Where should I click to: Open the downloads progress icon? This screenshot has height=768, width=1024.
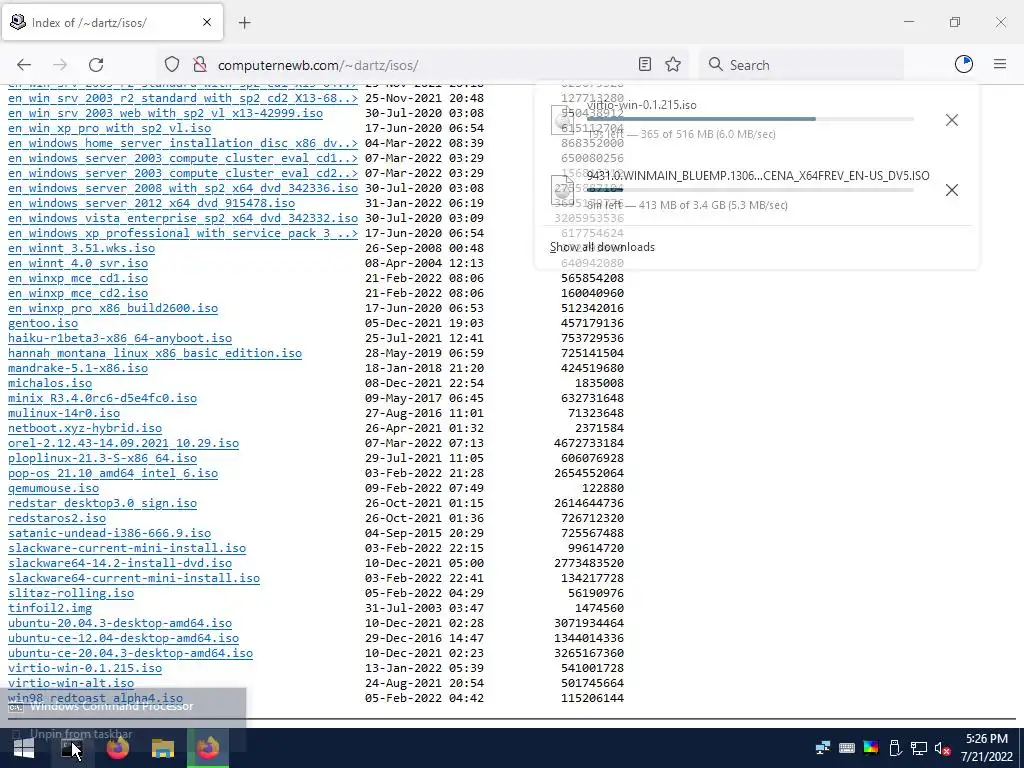[964, 64]
